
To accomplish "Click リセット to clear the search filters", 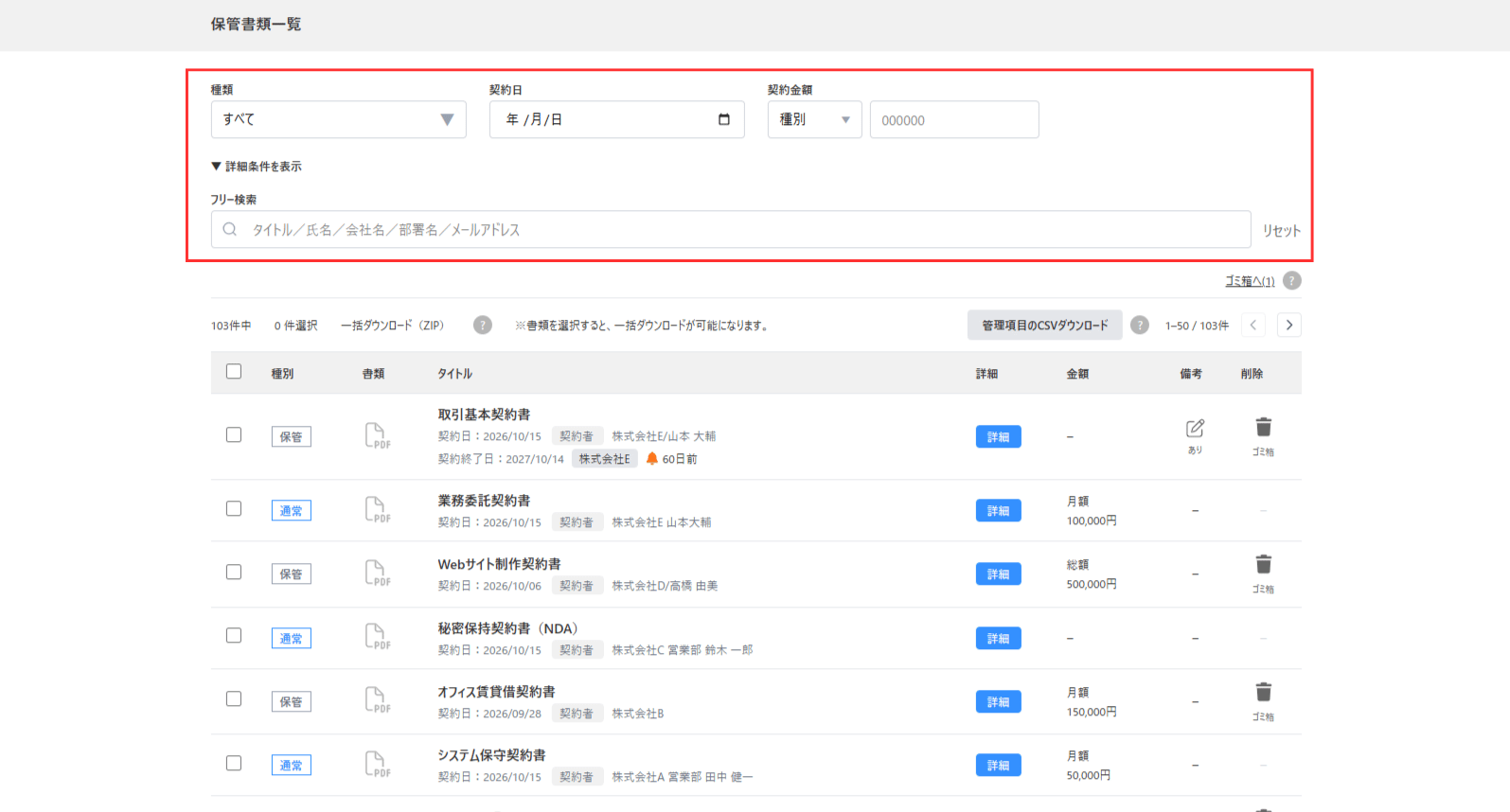I will click(x=1281, y=231).
